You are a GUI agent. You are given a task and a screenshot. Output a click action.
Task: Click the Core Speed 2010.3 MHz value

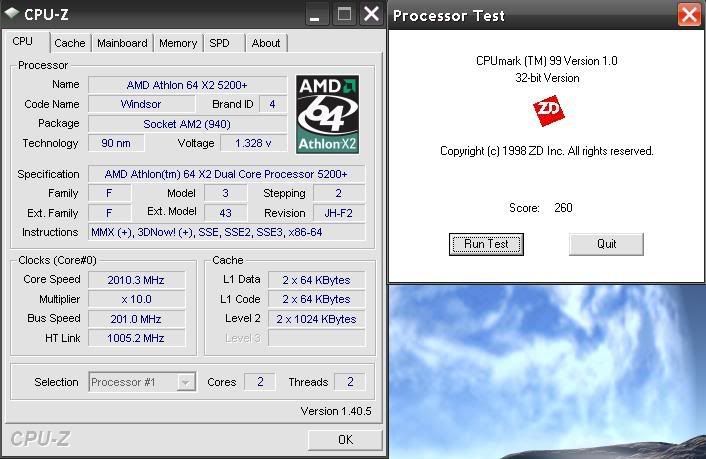pos(136,280)
